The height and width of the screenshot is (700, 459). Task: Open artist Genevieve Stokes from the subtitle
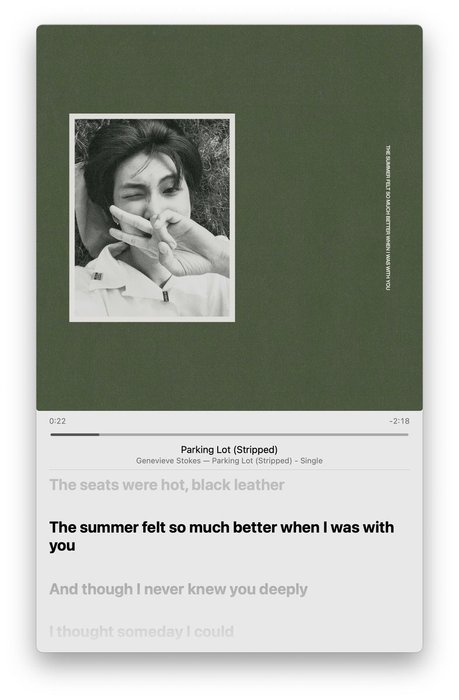[168, 461]
